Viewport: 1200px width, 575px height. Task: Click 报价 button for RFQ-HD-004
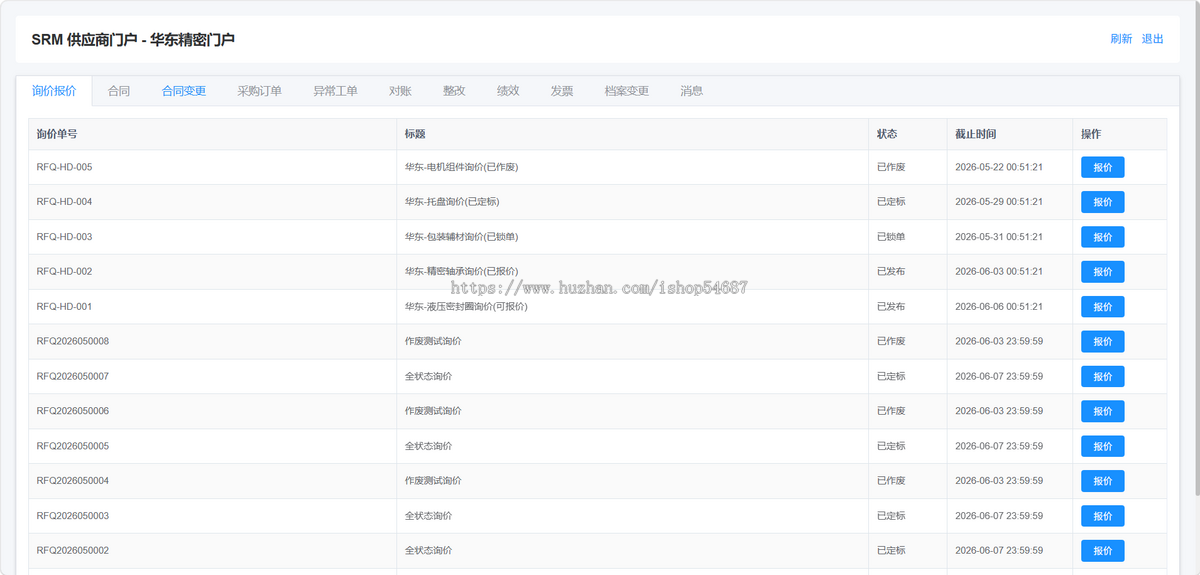coord(1103,202)
